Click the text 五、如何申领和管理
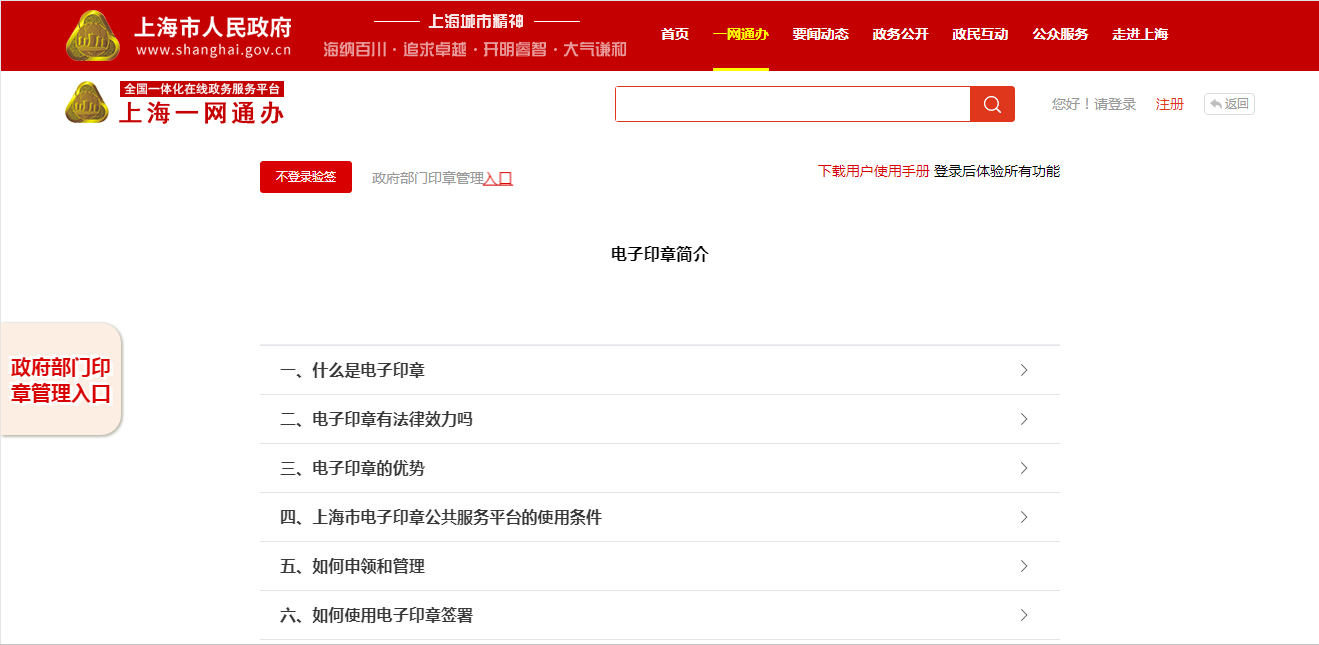The width and height of the screenshot is (1319, 645). [352, 567]
